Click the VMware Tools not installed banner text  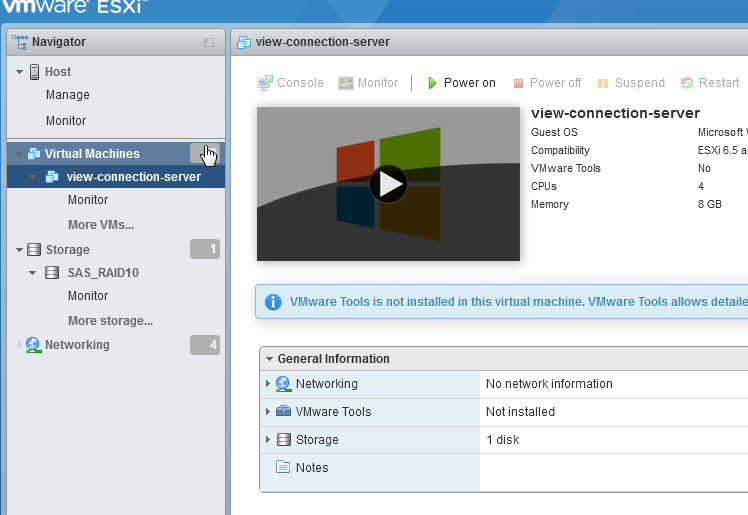coord(519,302)
